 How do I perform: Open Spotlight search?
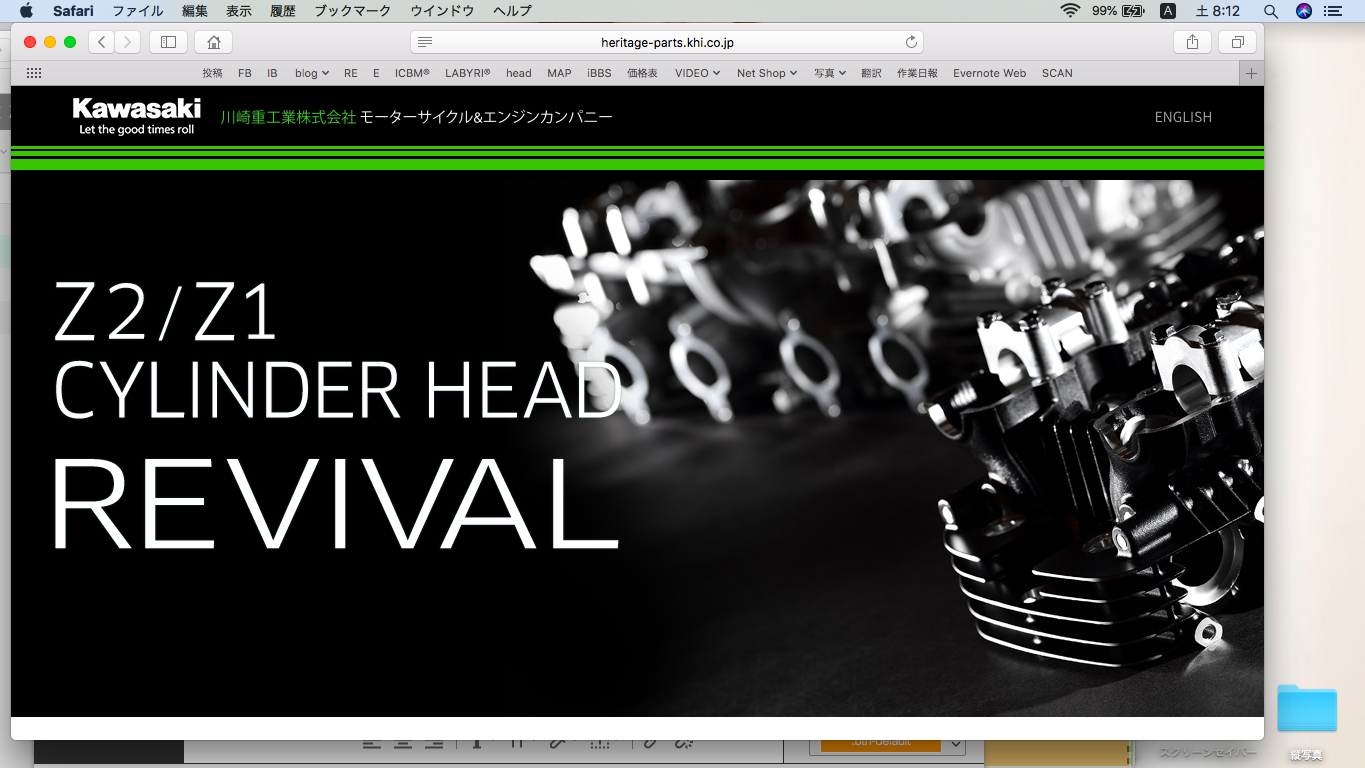[1271, 11]
